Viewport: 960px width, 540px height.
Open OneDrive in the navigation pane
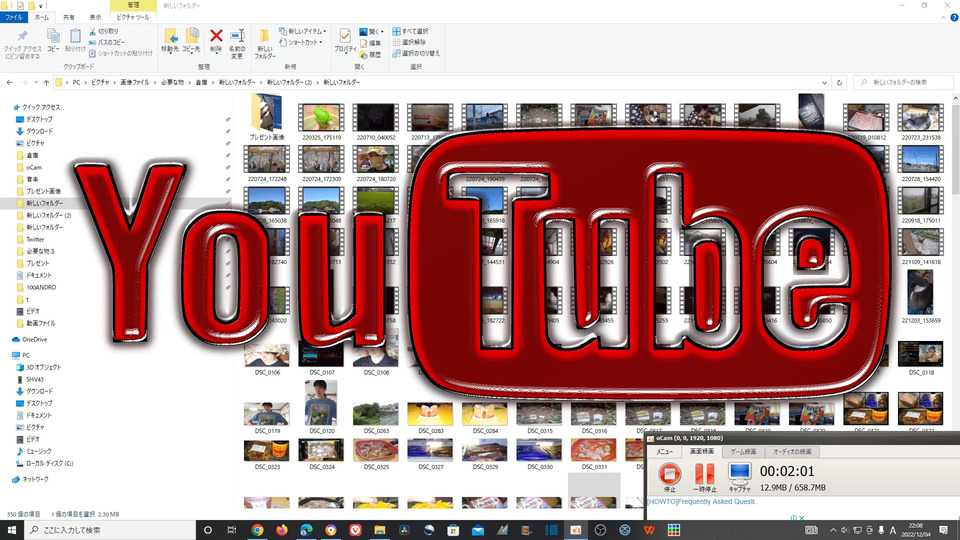[34, 339]
